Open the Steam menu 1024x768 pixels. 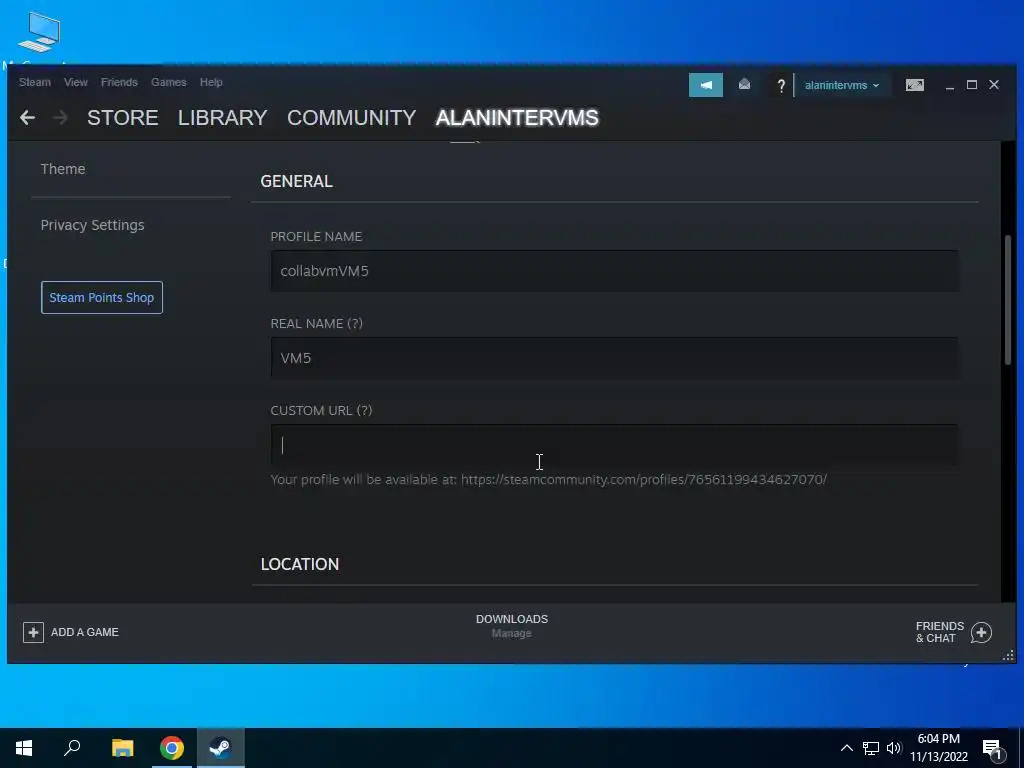click(35, 82)
